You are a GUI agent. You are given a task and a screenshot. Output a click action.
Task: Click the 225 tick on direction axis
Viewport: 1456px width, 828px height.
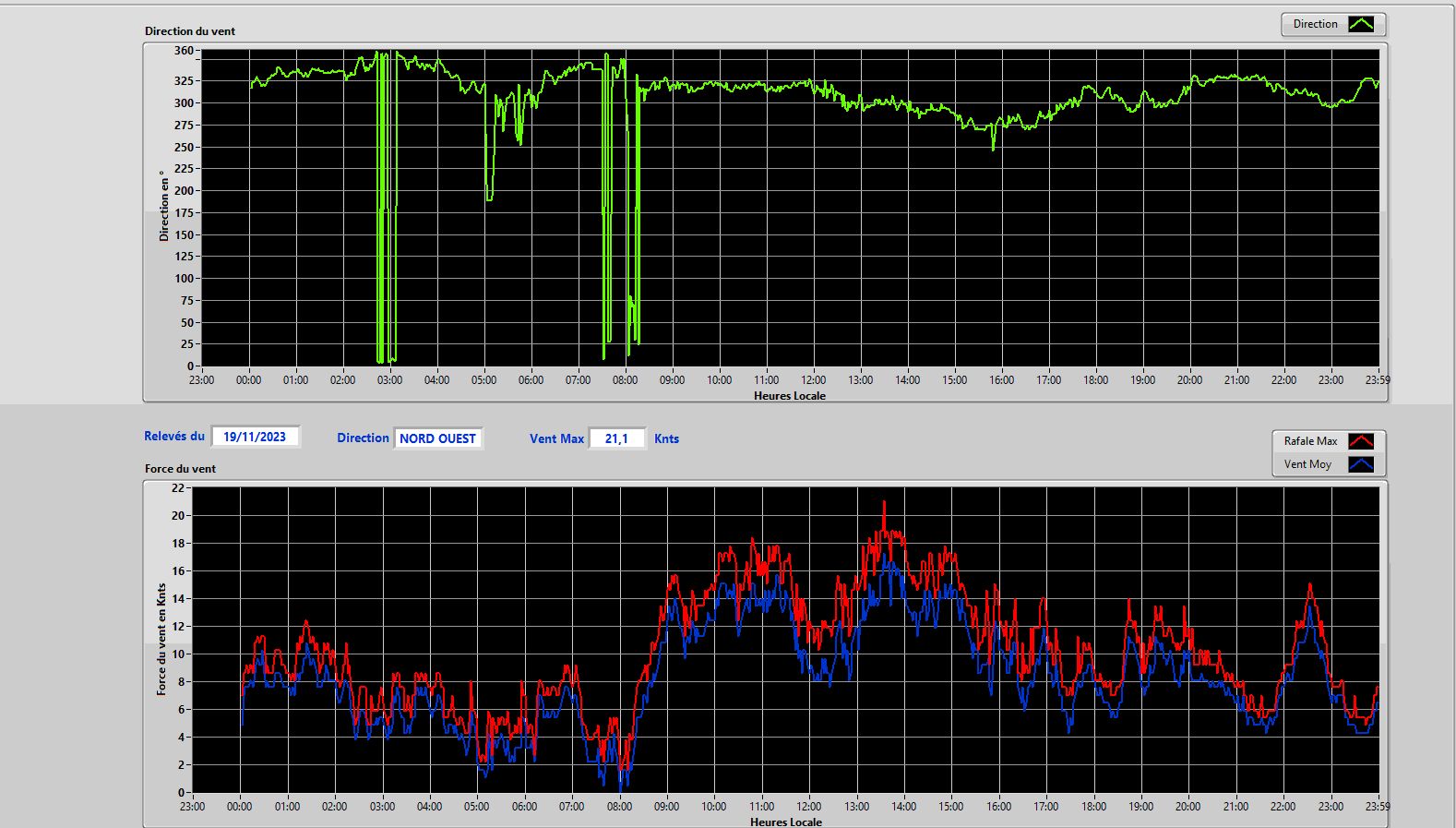pyautogui.click(x=184, y=169)
